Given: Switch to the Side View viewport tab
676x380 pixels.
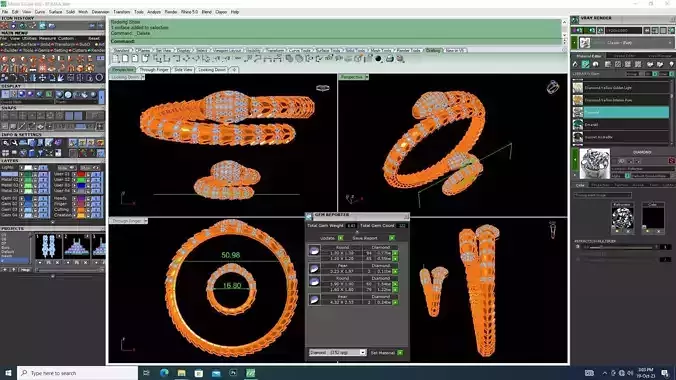Looking at the screenshot, I should (184, 69).
